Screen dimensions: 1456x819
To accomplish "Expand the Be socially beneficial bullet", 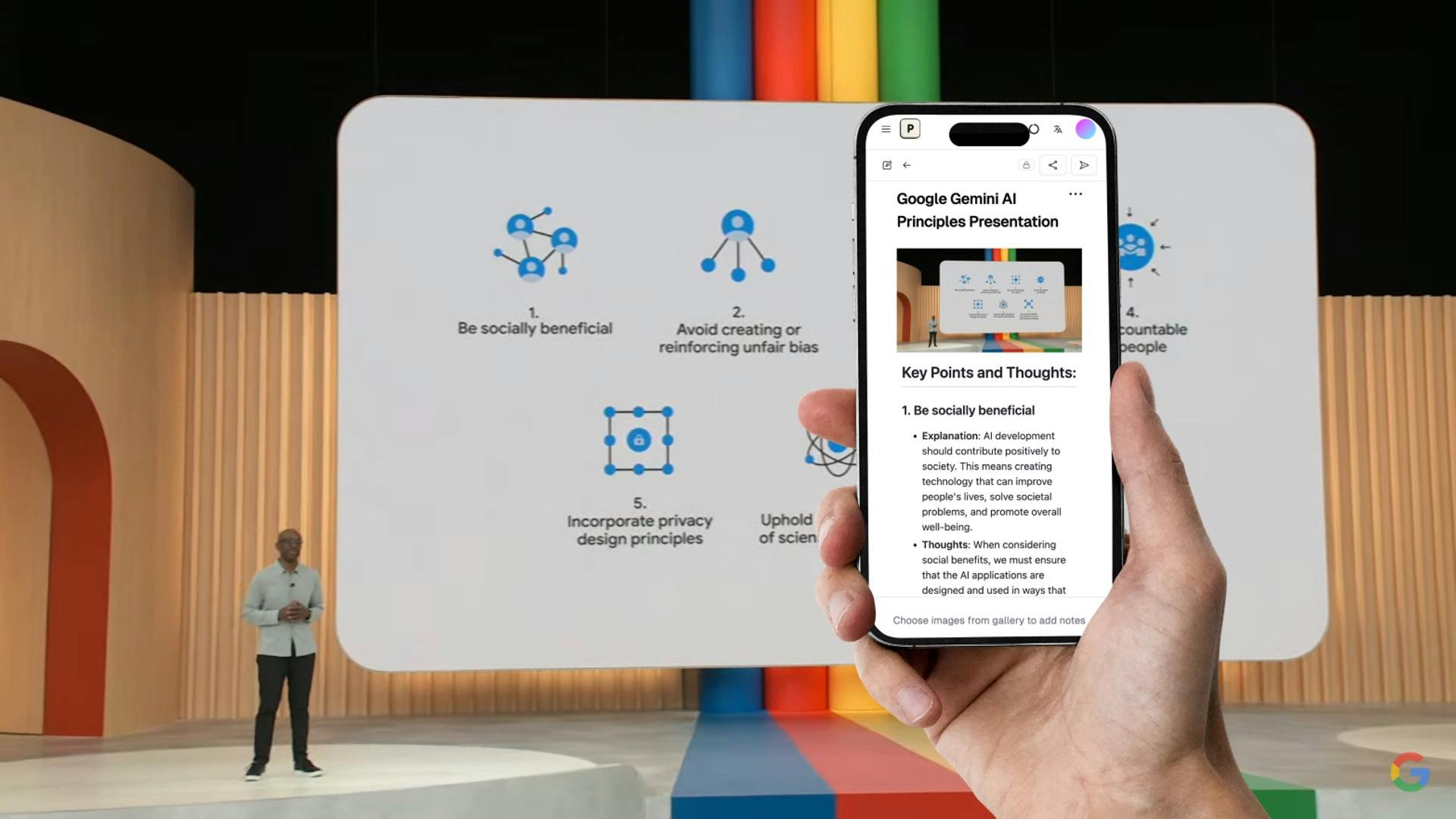I will pyautogui.click(x=967, y=410).
